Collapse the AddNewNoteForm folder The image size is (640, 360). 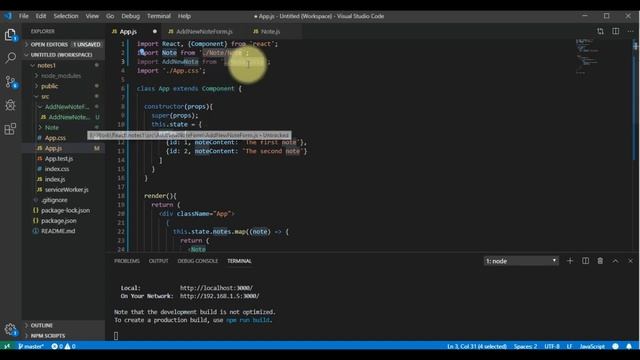(64, 107)
